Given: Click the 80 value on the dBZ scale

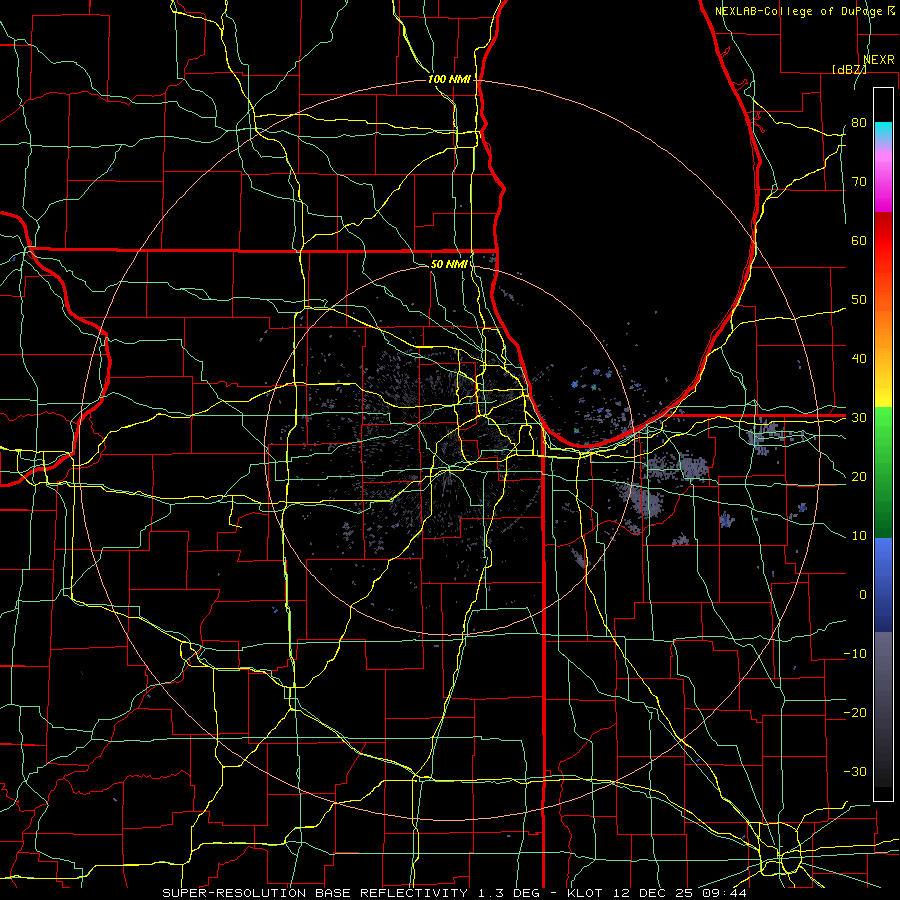Looking at the screenshot, I should point(859,123).
